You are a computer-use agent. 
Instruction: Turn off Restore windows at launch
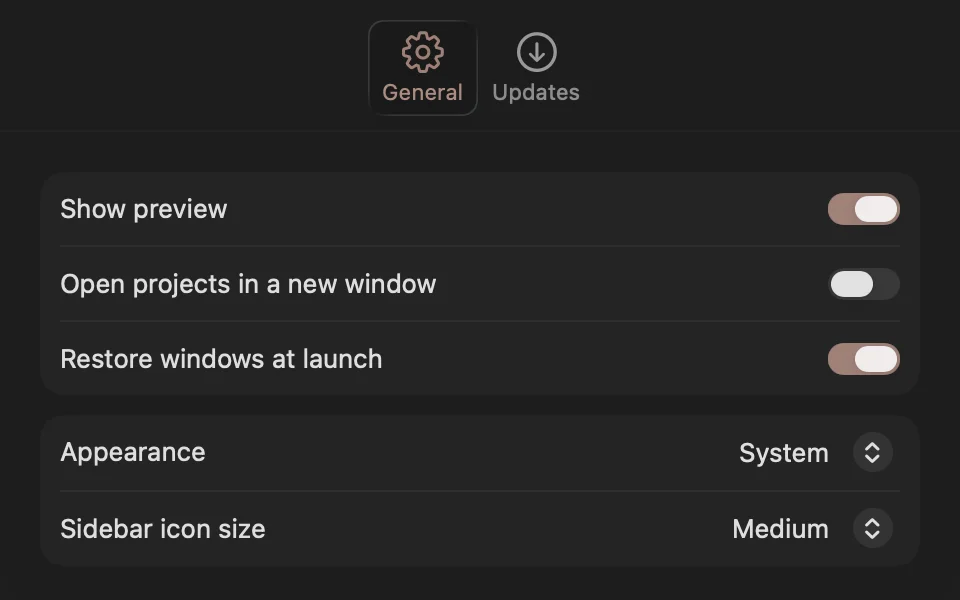(863, 359)
